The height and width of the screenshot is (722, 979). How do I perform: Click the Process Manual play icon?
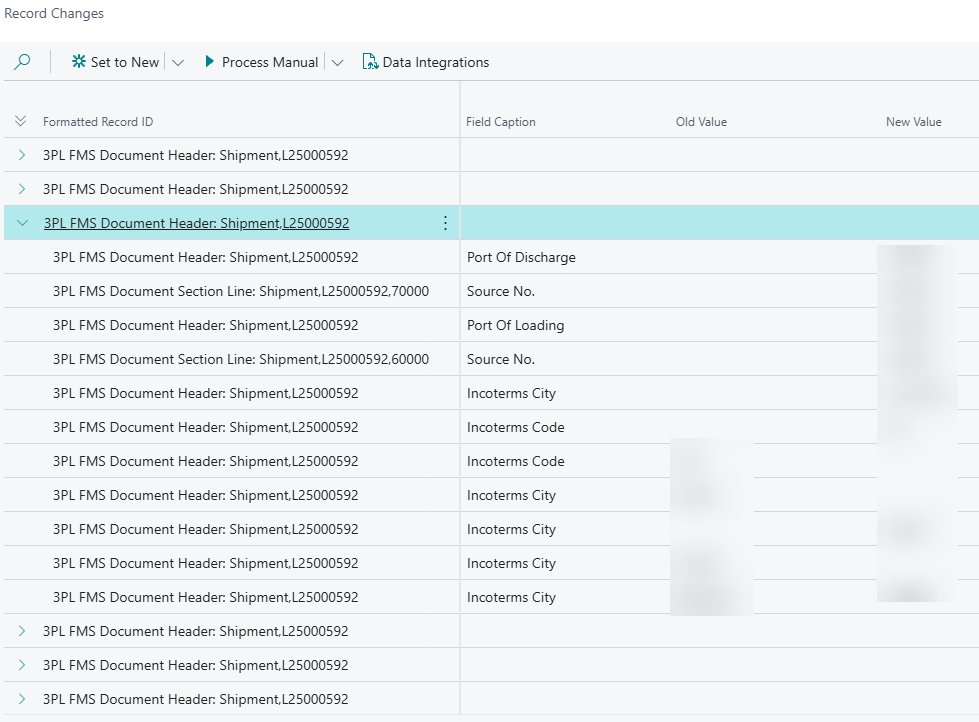(x=210, y=61)
